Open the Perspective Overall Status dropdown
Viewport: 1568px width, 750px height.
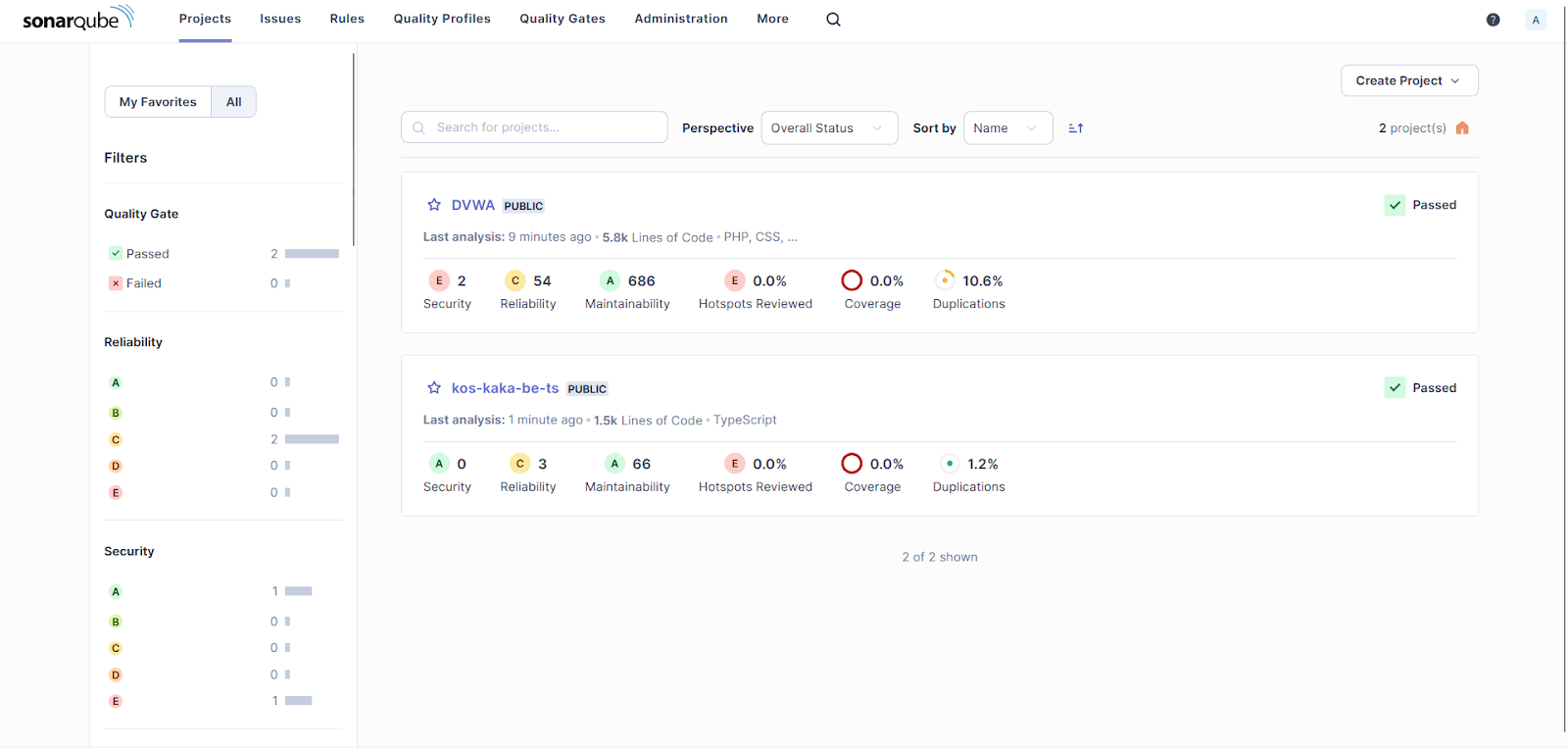click(828, 128)
